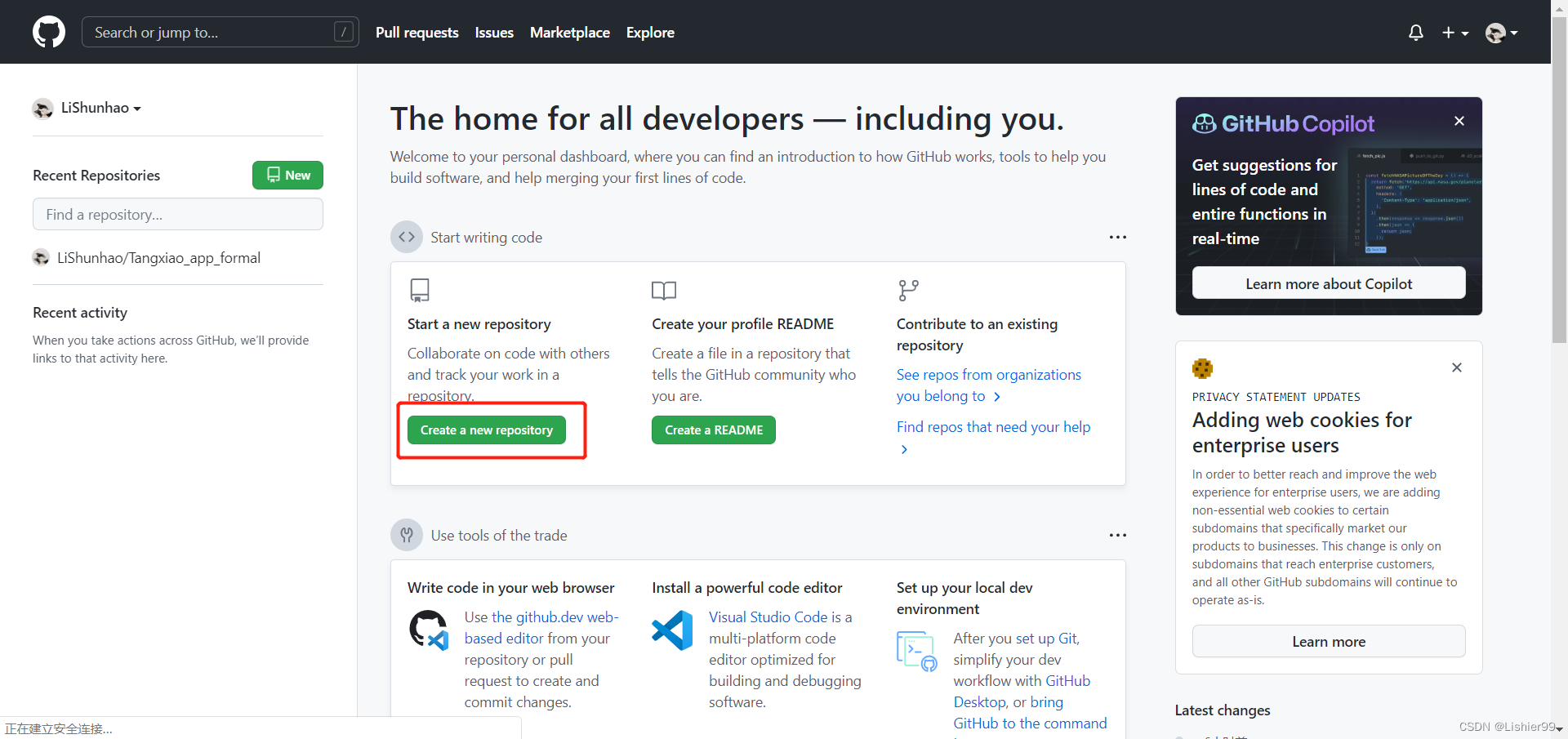1568x739 pixels.
Task: Open the notifications bell
Action: coord(1416,33)
